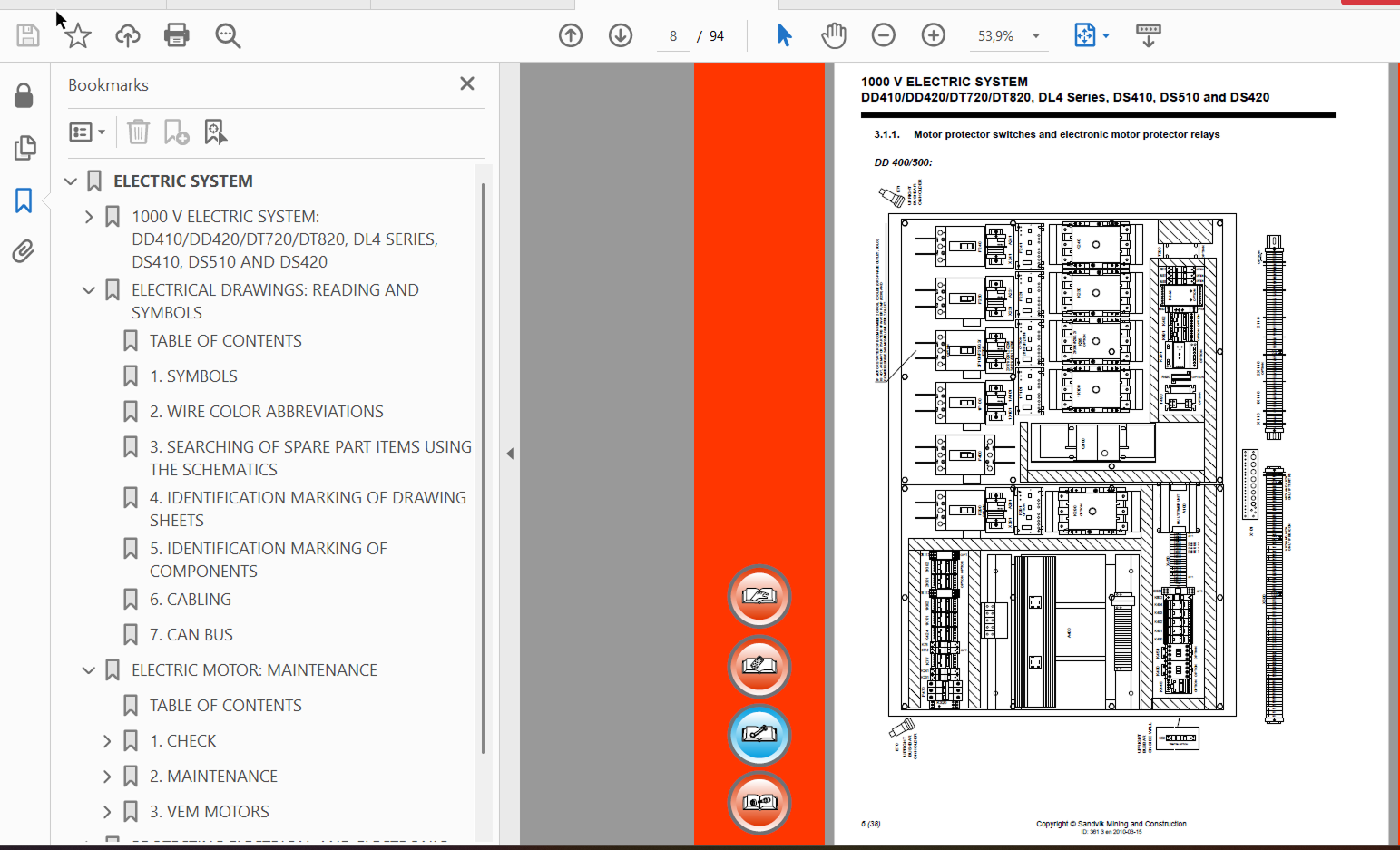This screenshot has height=850, width=1400.
Task: Collapse the navigation pane with arrow handle
Action: (x=510, y=454)
